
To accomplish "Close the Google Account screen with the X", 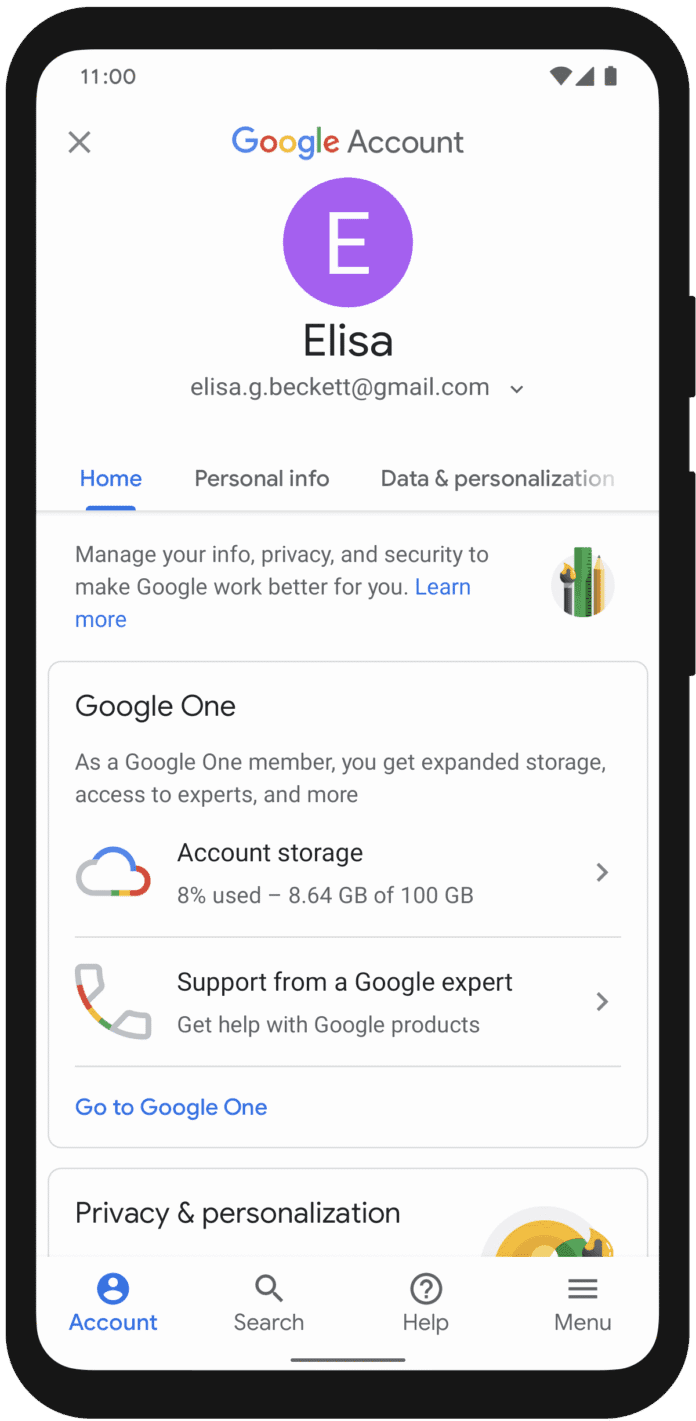I will click(79, 142).
